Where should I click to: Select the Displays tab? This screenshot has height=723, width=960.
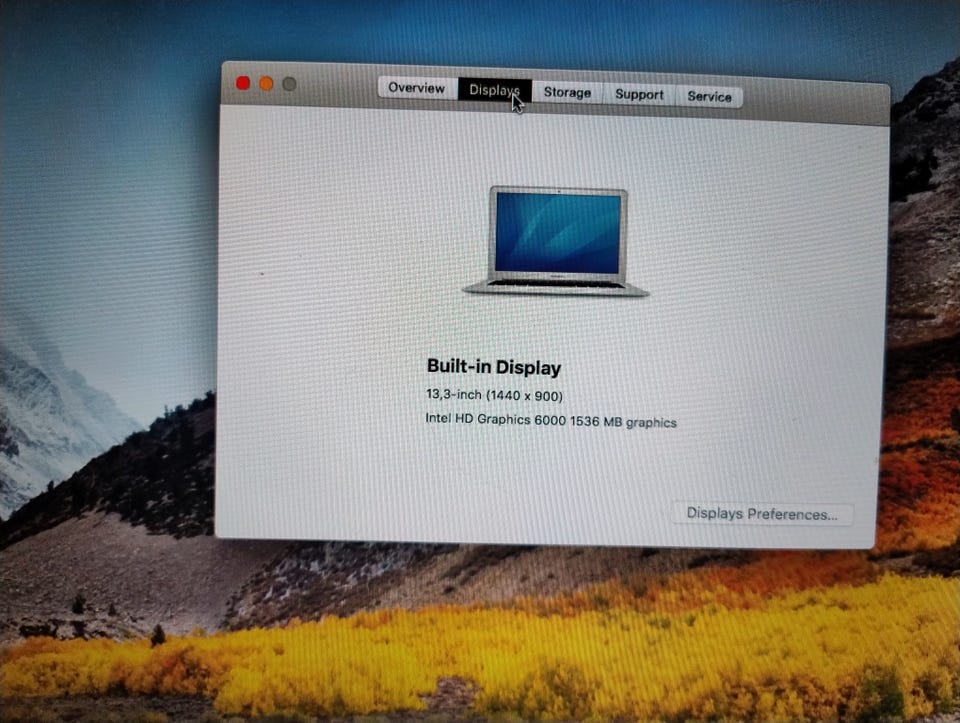click(x=495, y=90)
